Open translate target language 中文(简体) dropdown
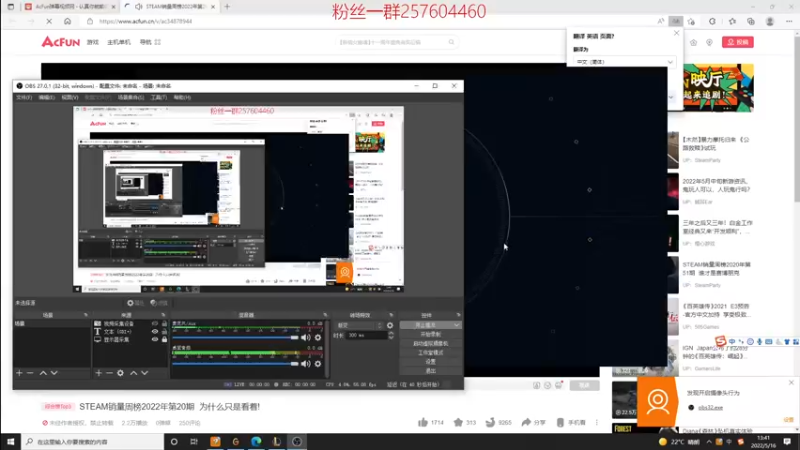 pos(624,62)
